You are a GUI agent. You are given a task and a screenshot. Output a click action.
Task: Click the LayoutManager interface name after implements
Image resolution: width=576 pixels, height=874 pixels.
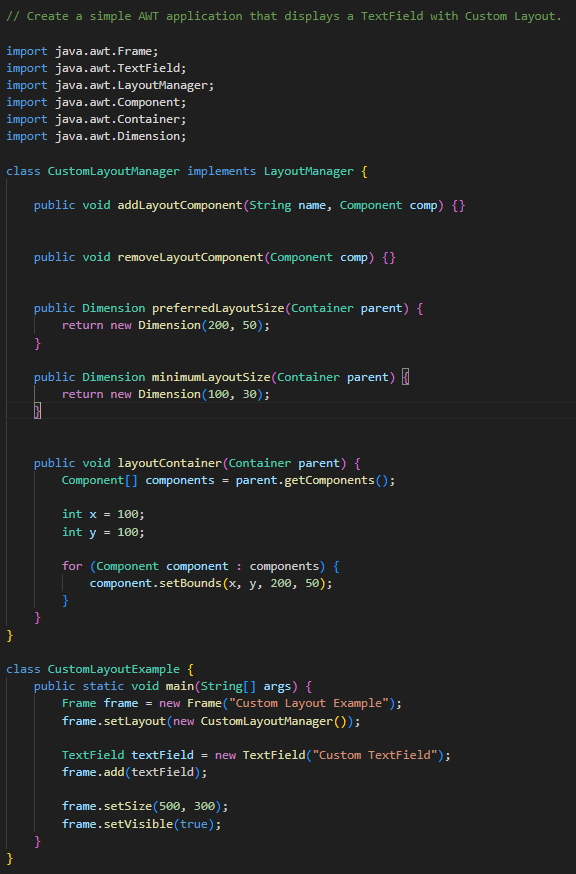pos(308,171)
